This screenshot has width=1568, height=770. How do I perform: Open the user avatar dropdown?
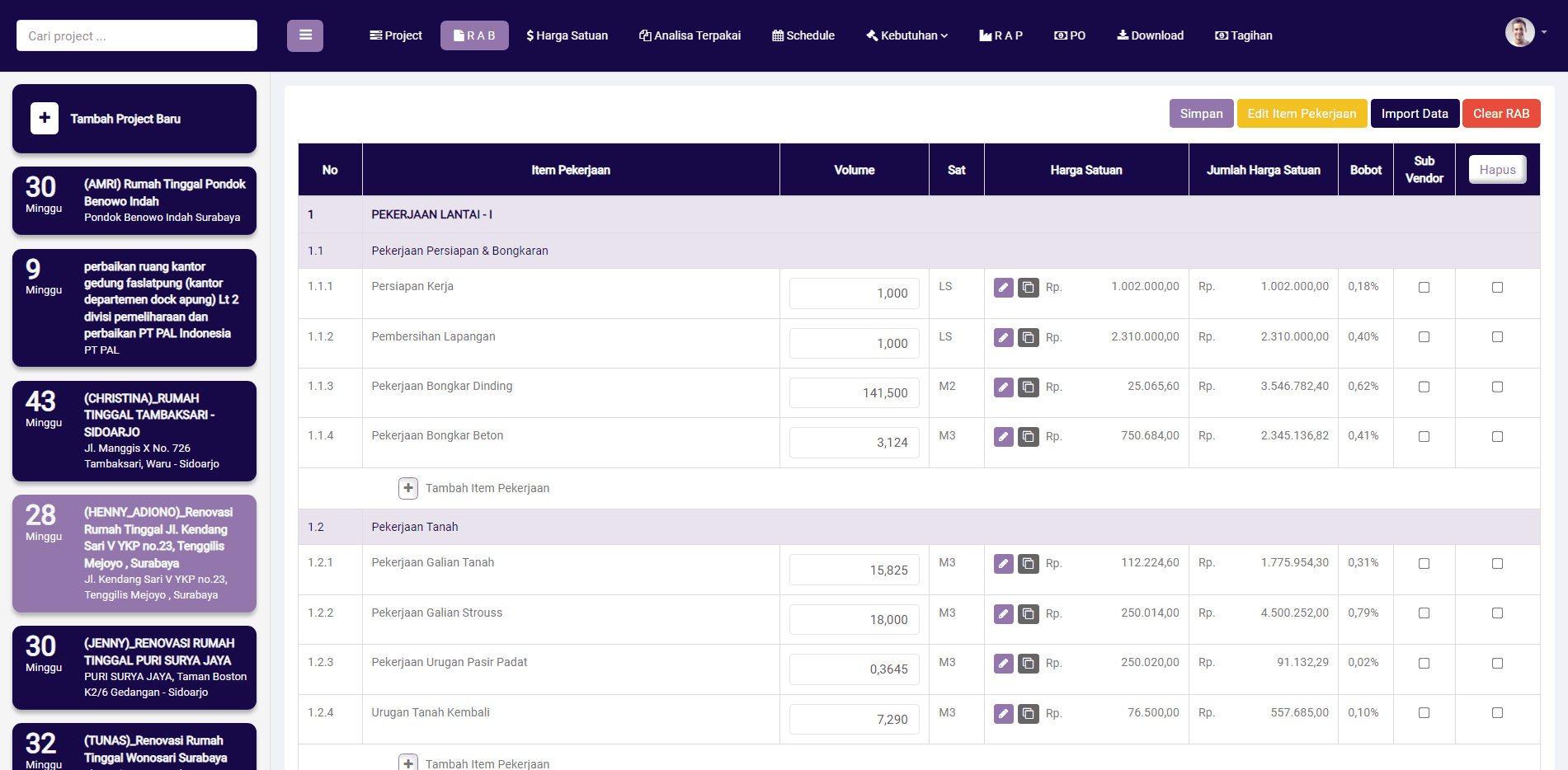(1525, 32)
